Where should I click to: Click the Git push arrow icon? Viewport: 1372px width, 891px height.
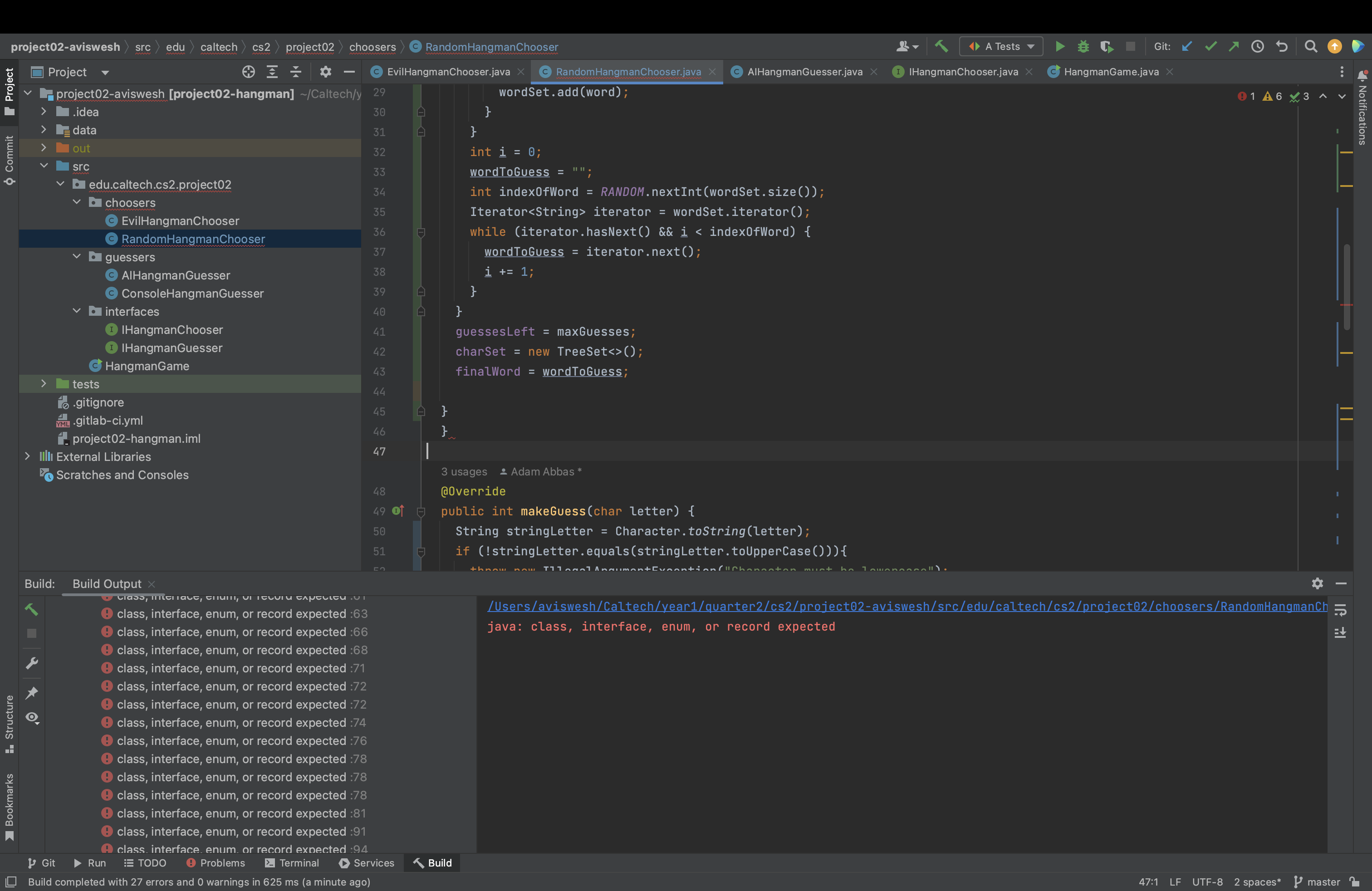1234,47
